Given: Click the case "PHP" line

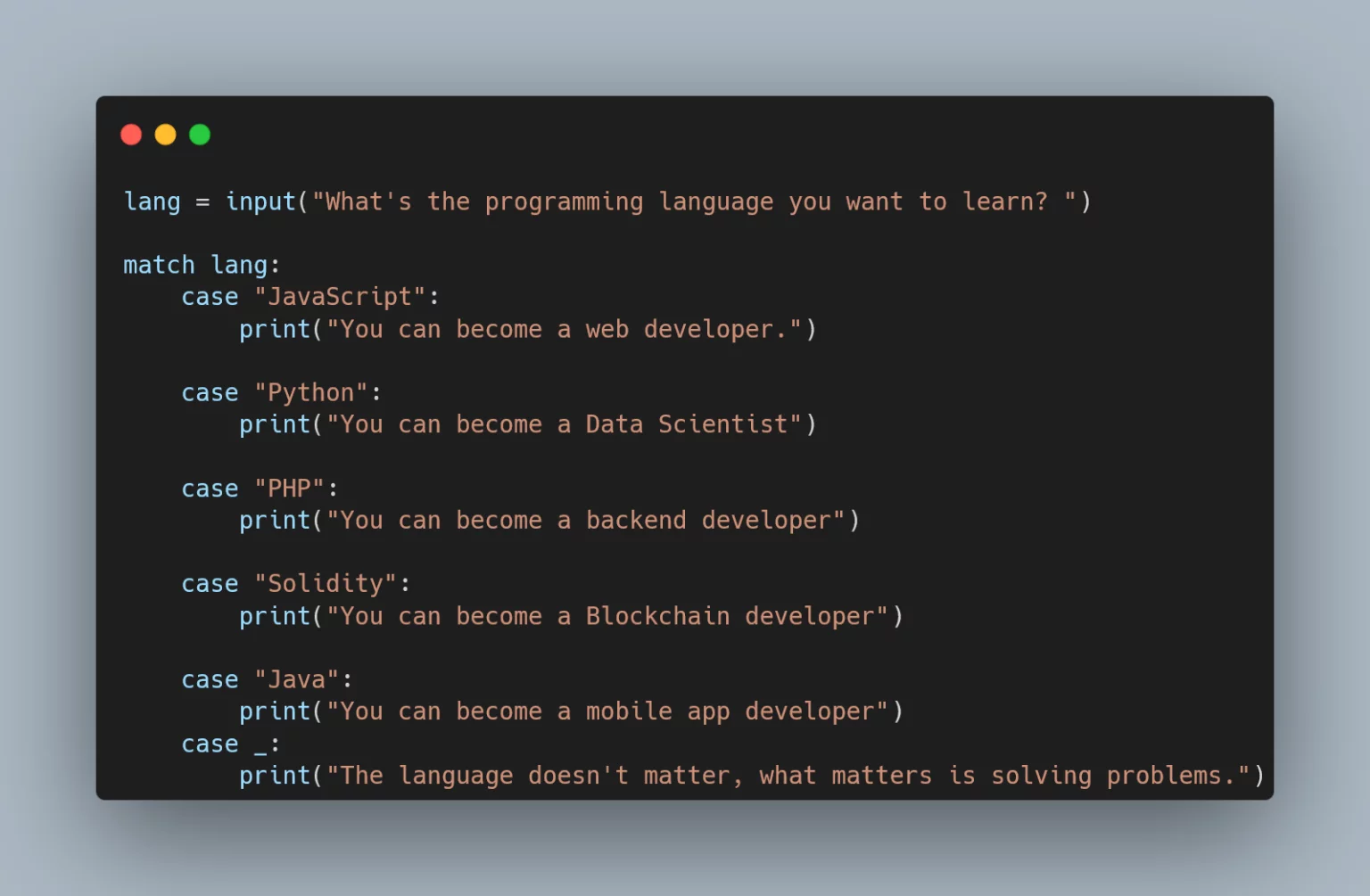Looking at the screenshot, I should 260,489.
